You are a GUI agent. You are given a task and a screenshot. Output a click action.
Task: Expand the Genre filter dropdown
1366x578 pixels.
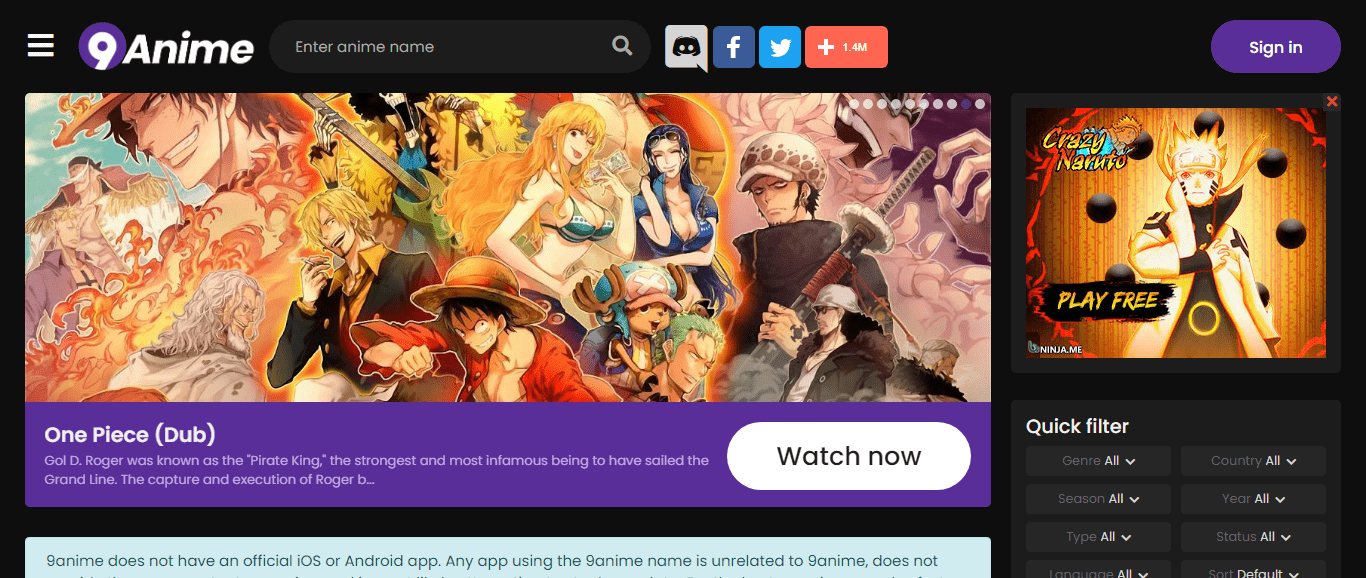click(x=1098, y=461)
